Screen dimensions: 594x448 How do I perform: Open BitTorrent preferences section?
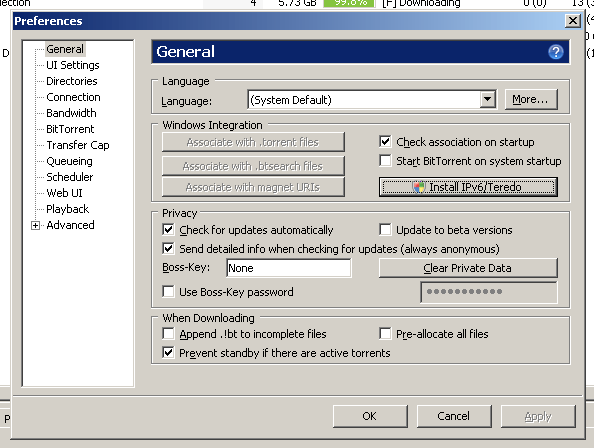pyautogui.click(x=70, y=129)
